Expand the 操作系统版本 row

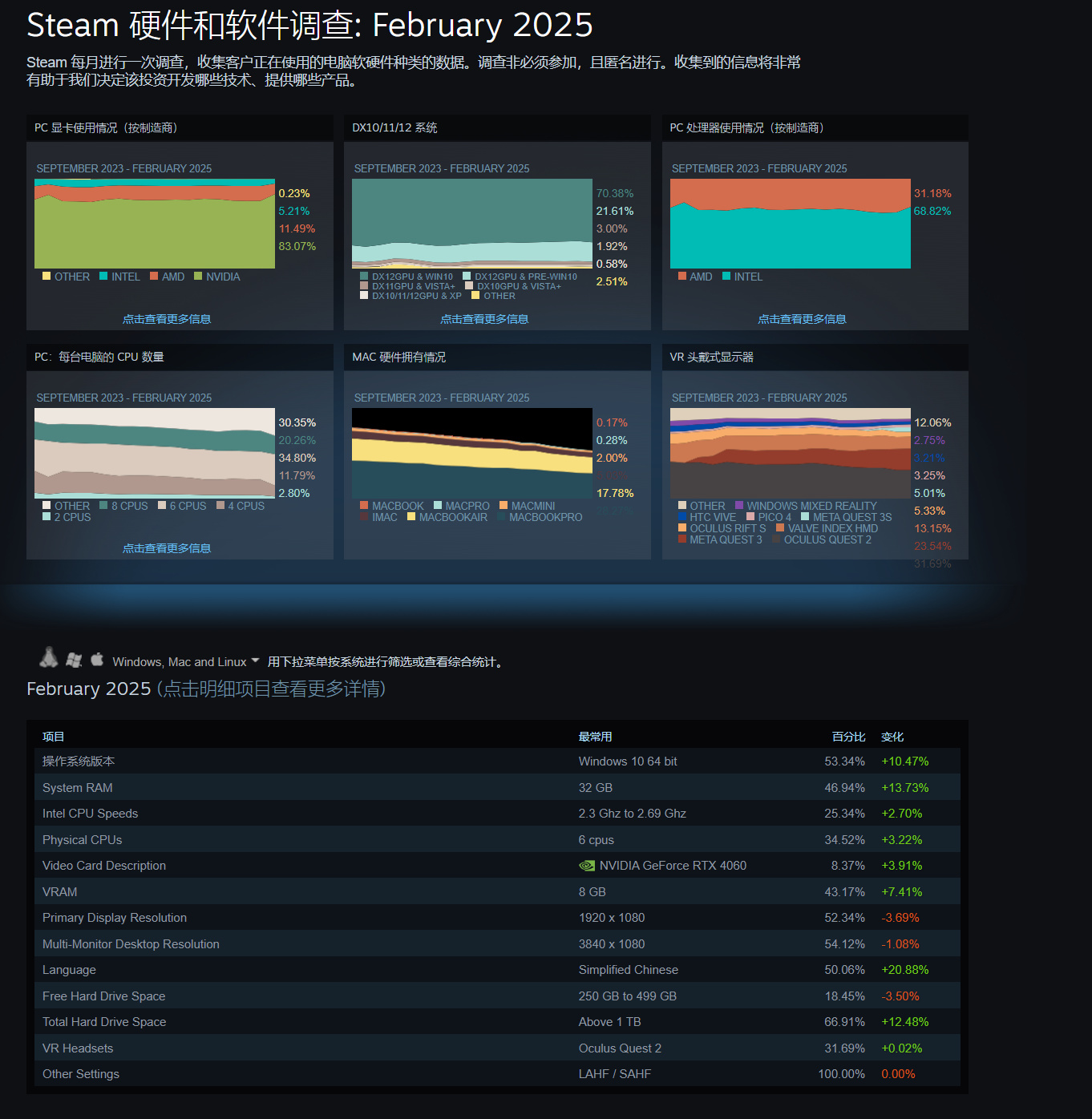[x=497, y=761]
